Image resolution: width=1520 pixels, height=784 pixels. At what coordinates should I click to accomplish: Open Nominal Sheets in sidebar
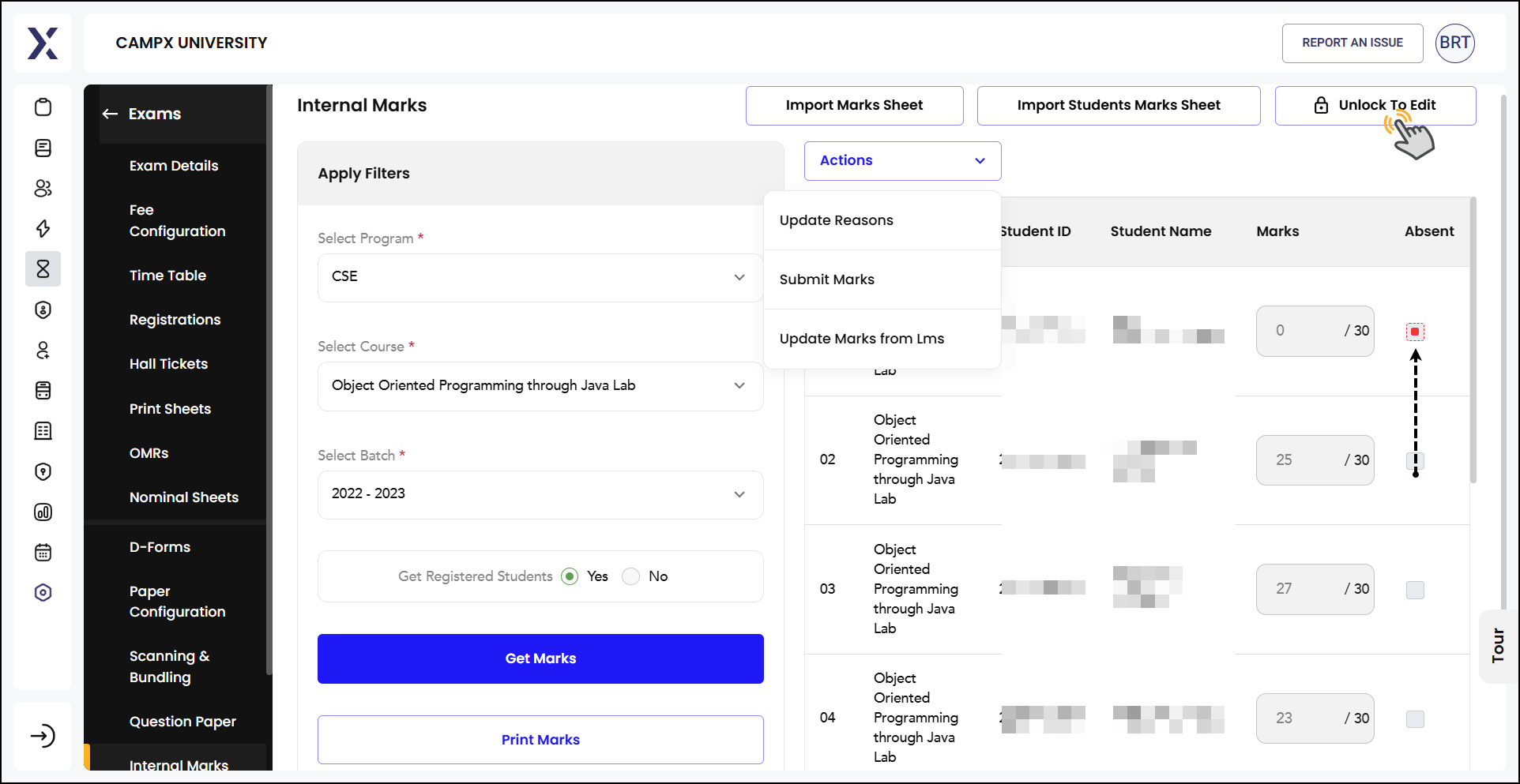[183, 497]
